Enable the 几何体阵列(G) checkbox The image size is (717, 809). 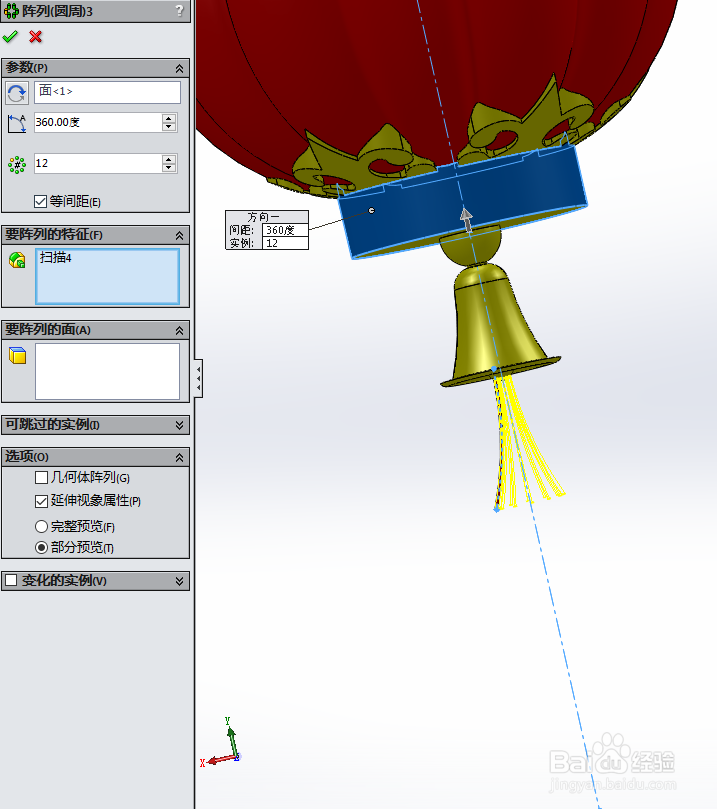point(41,478)
